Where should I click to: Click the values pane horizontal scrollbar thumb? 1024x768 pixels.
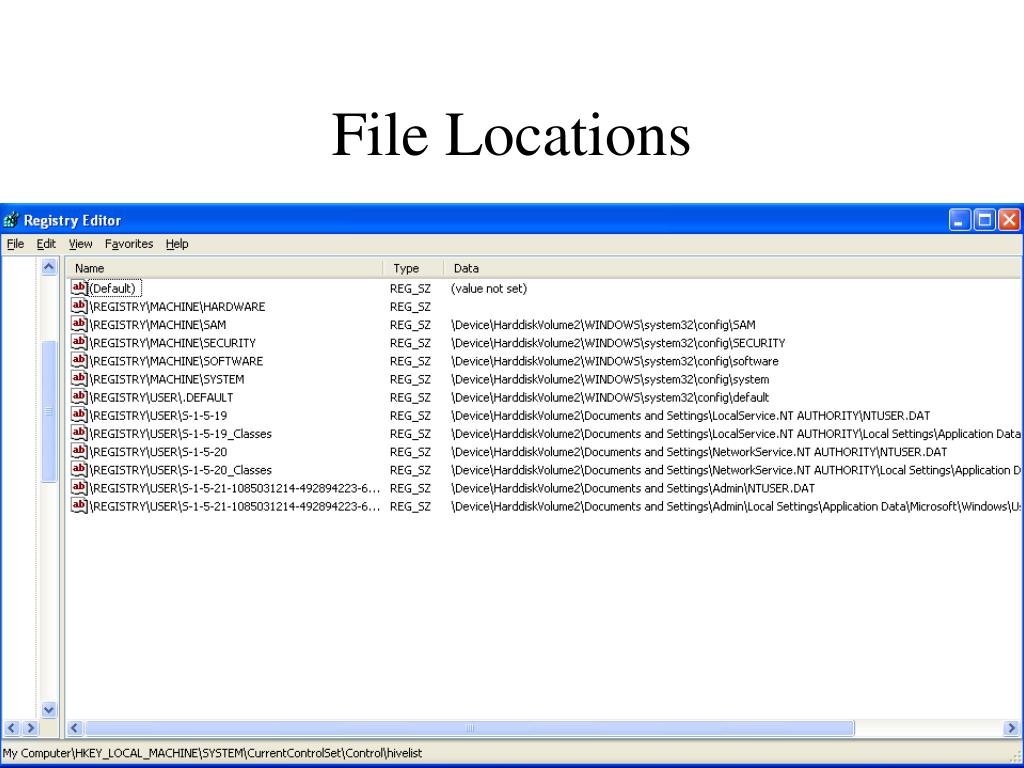tap(470, 728)
